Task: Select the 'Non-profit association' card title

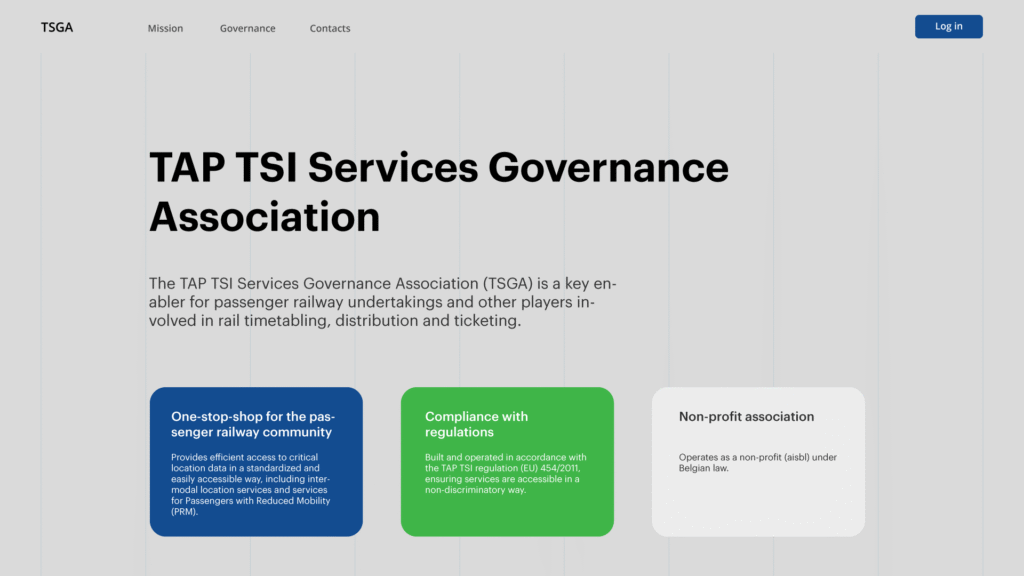Action: [x=746, y=416]
